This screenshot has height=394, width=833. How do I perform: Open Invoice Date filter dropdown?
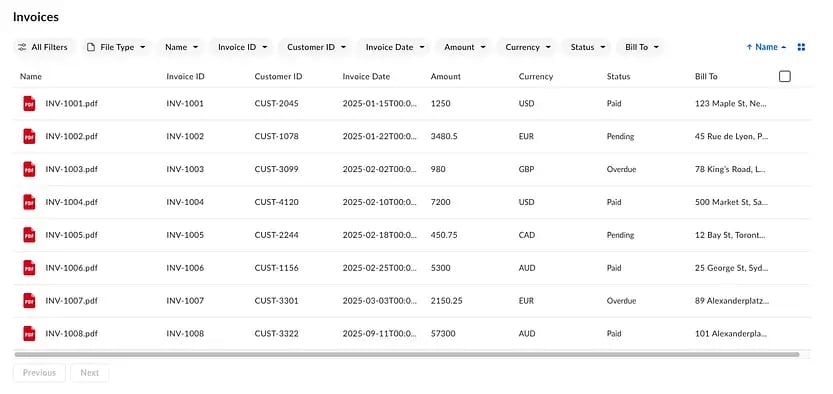click(394, 47)
